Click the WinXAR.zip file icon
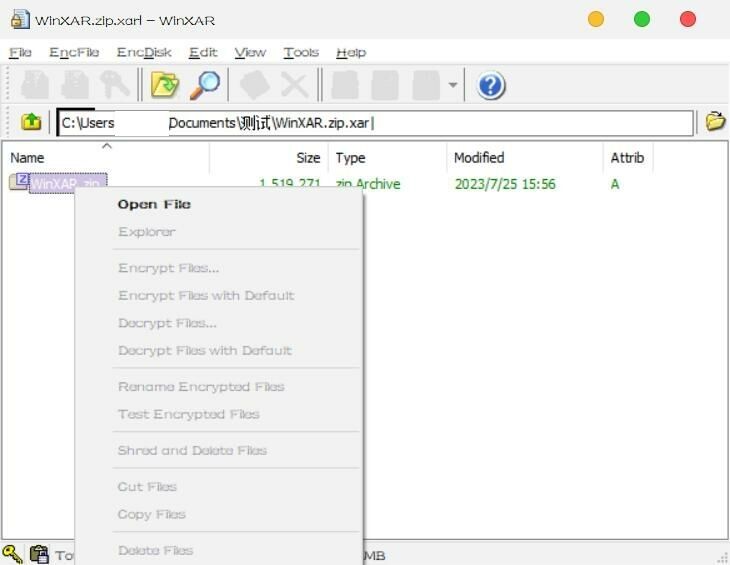The image size is (730, 565). click(19, 183)
